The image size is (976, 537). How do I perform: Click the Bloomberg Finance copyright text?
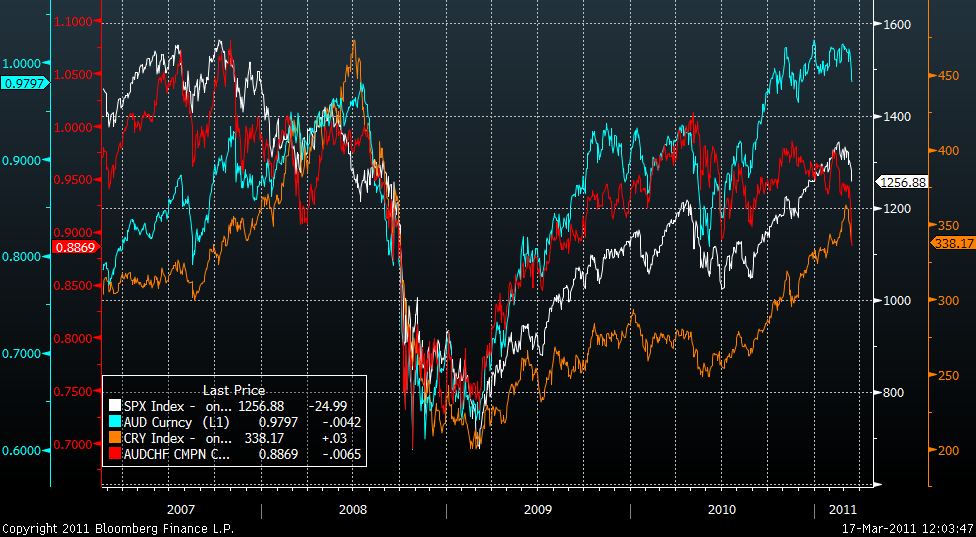pyautogui.click(x=117, y=528)
